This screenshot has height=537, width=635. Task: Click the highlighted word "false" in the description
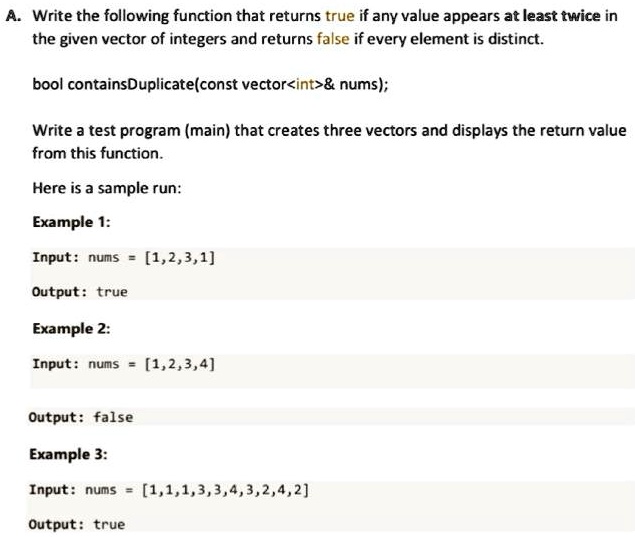[x=332, y=39]
